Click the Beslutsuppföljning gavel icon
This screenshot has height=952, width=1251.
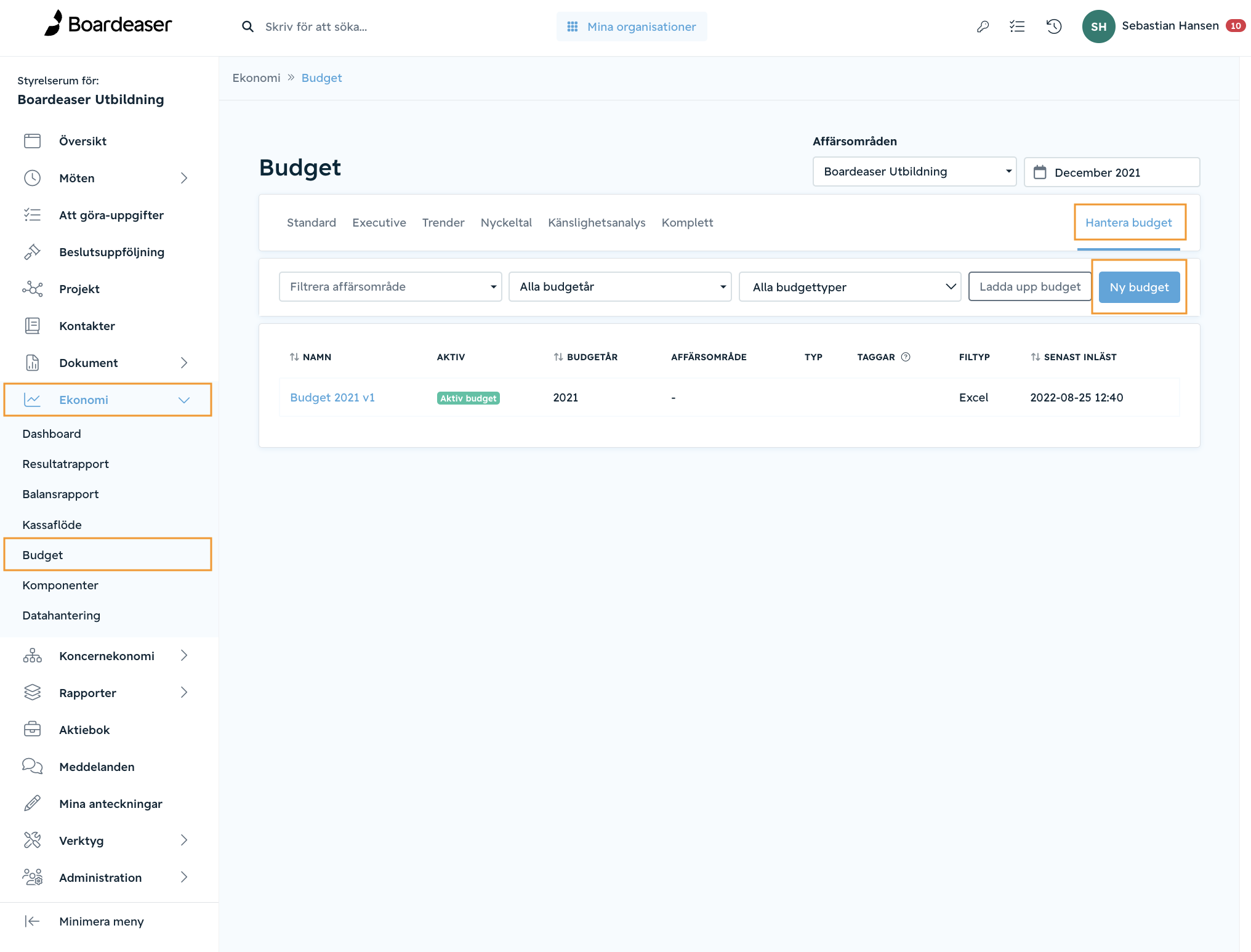coord(32,252)
